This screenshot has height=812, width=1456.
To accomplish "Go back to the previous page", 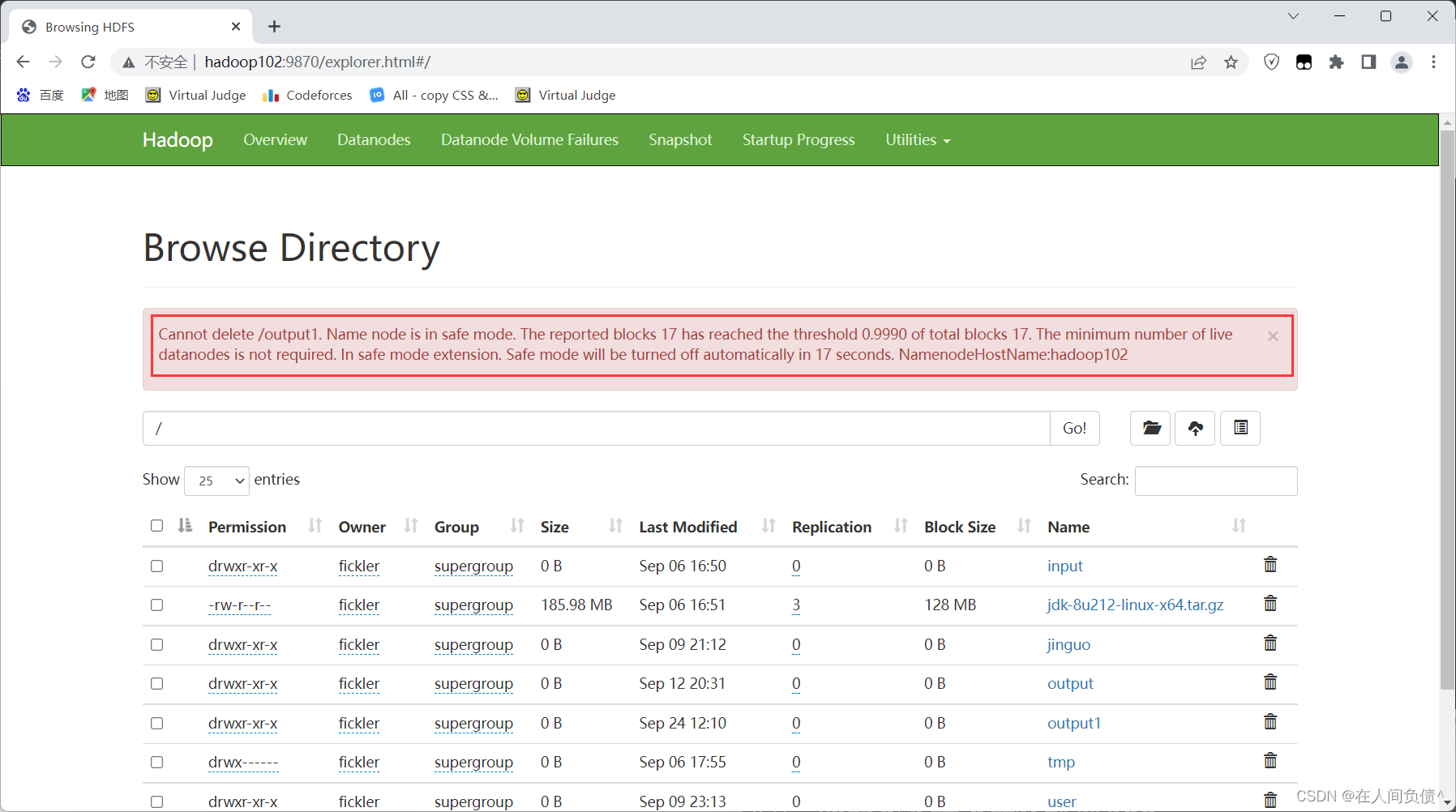I will 23,62.
